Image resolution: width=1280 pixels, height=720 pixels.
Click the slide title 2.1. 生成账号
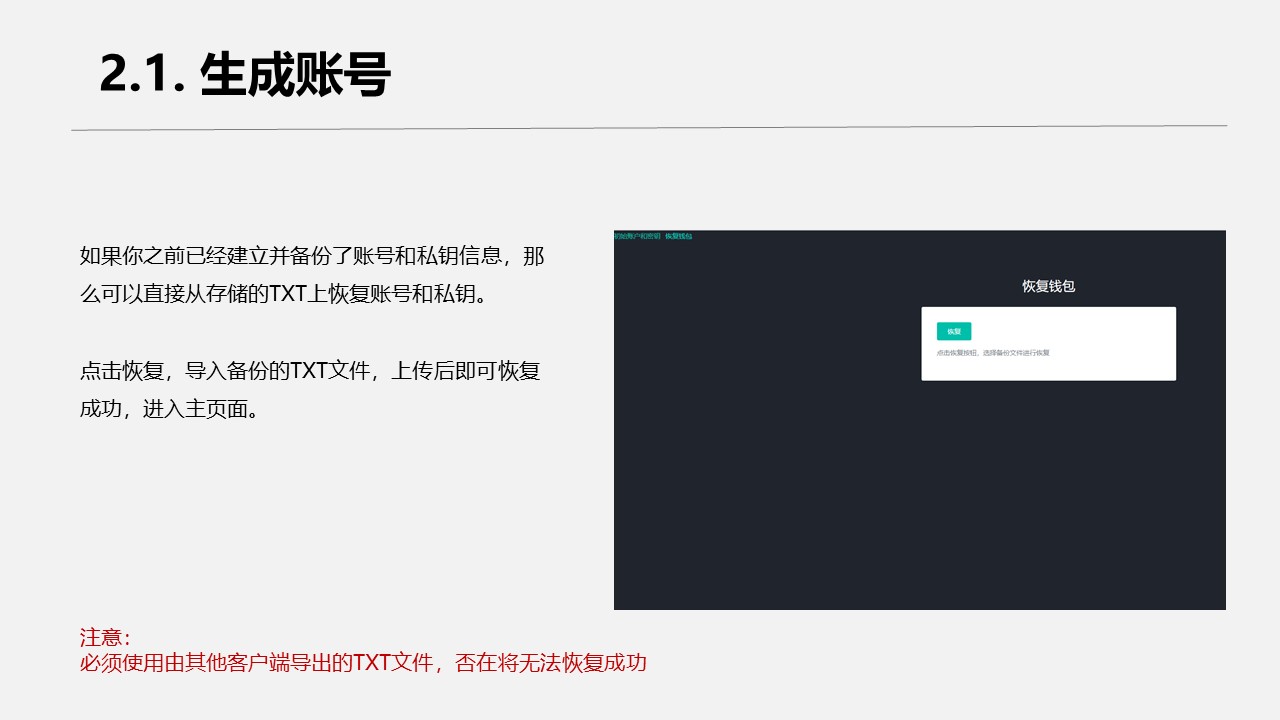[x=245, y=74]
